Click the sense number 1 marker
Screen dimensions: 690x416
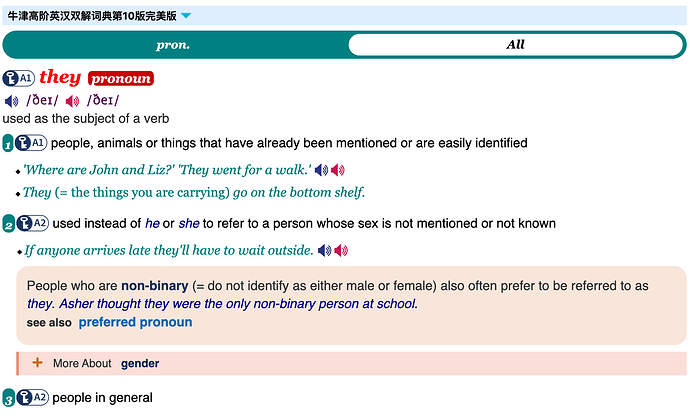click(7, 144)
